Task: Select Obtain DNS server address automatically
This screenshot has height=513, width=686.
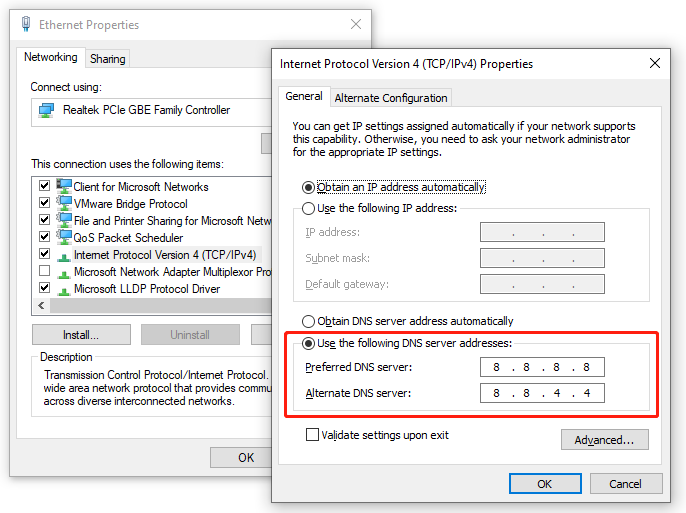Action: [308, 321]
